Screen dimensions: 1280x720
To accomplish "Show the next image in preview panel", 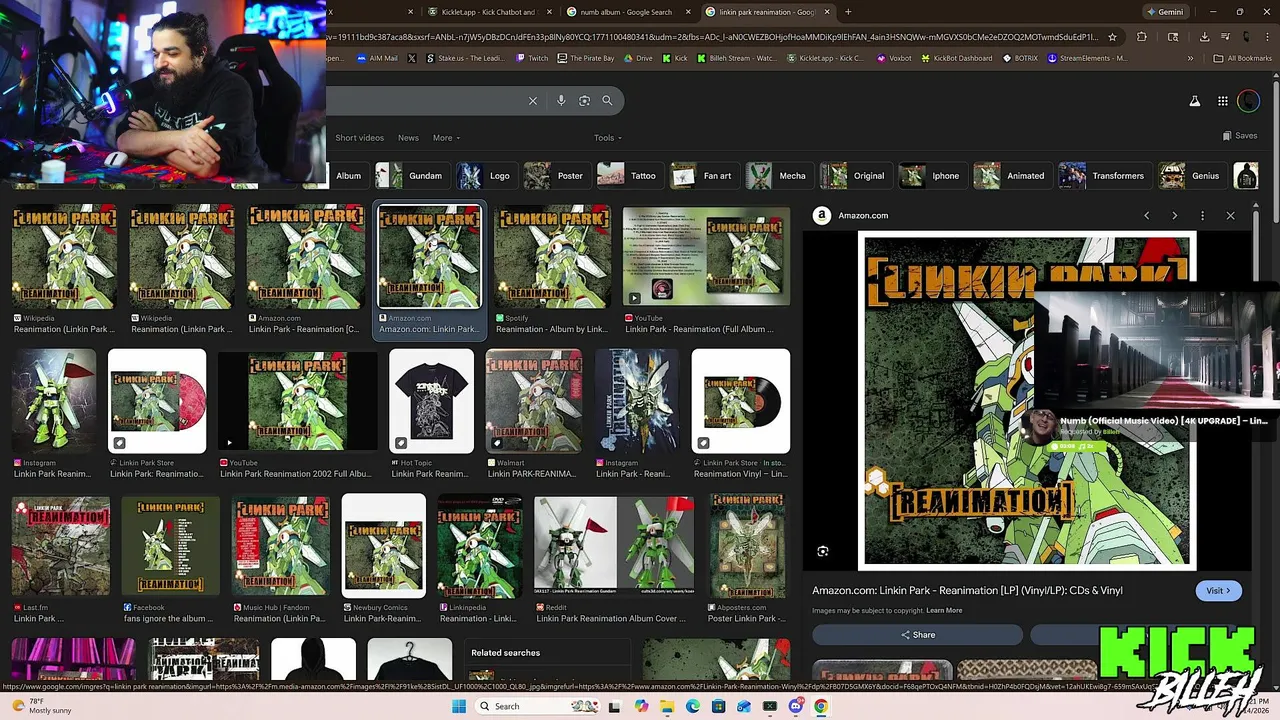I will 1174,215.
